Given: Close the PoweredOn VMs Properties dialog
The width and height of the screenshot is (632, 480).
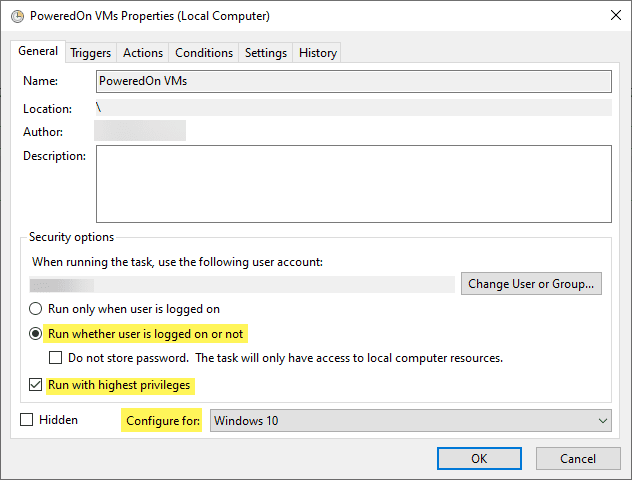Looking at the screenshot, I should tap(609, 16).
